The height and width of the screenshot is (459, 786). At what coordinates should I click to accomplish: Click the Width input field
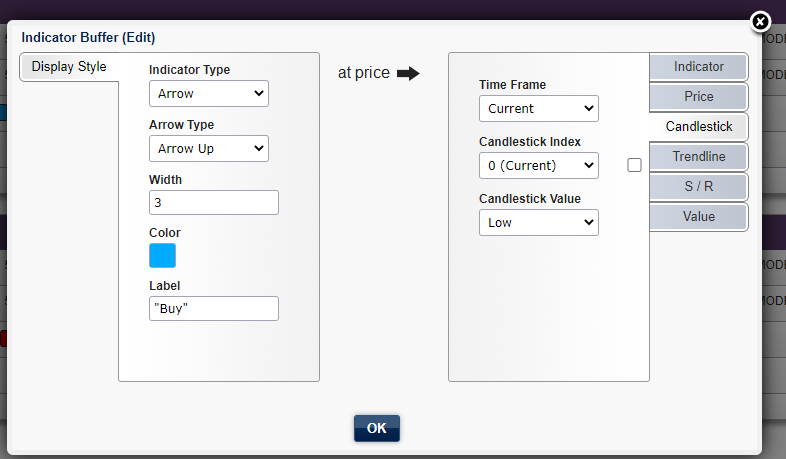pyautogui.click(x=213, y=202)
